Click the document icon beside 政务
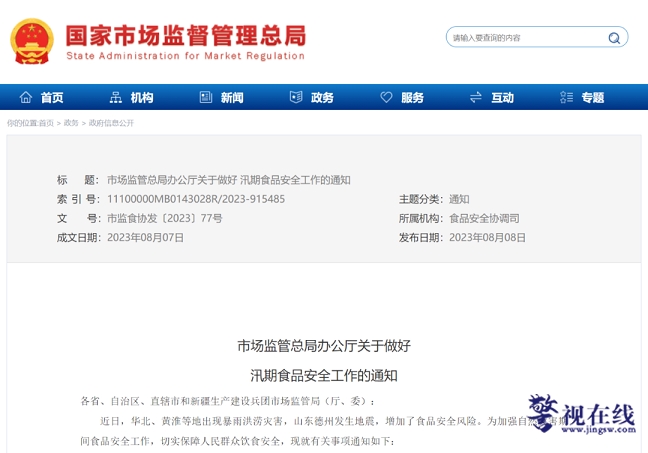Image resolution: width=648 pixels, height=453 pixels. point(295,98)
